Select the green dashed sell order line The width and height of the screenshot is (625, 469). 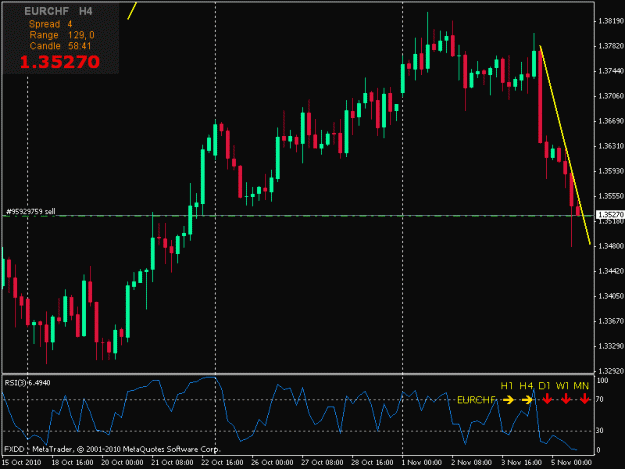[x=299, y=216]
